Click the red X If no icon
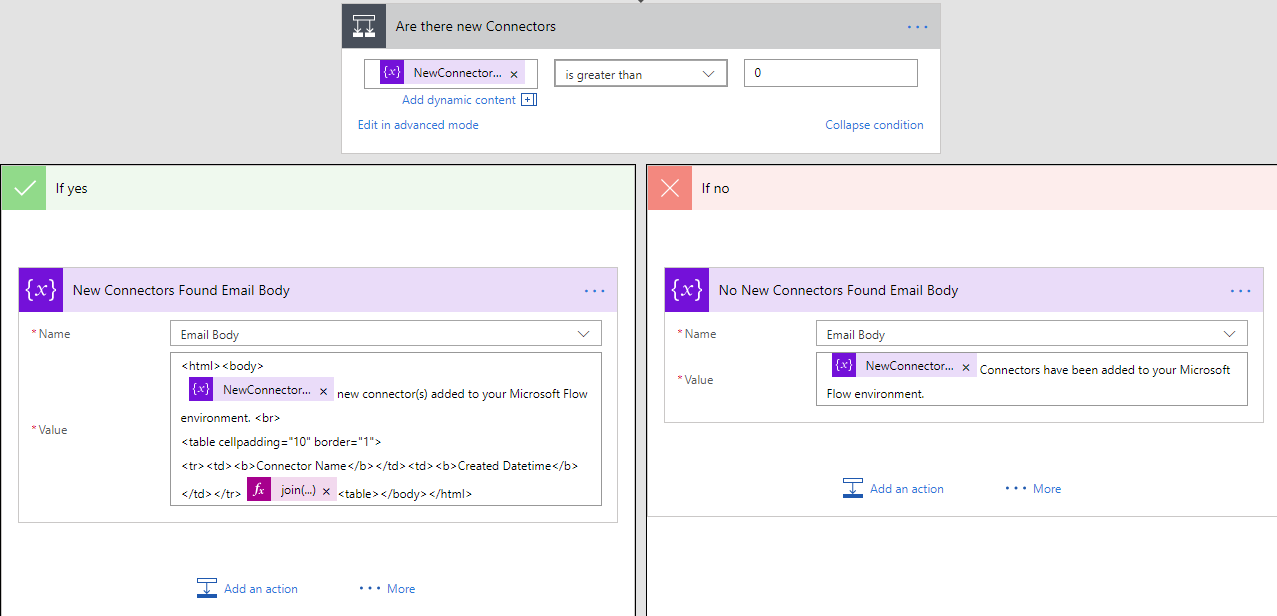Screen dimensions: 1277x616 (x=670, y=188)
